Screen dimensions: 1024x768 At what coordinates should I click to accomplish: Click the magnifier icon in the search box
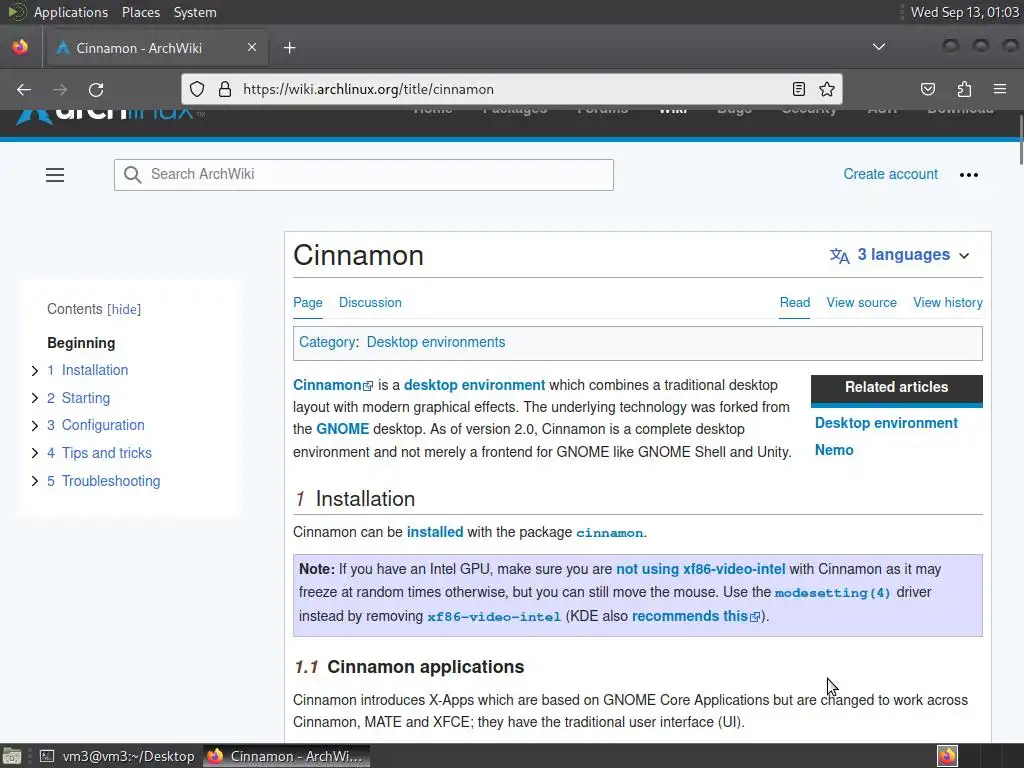(132, 174)
